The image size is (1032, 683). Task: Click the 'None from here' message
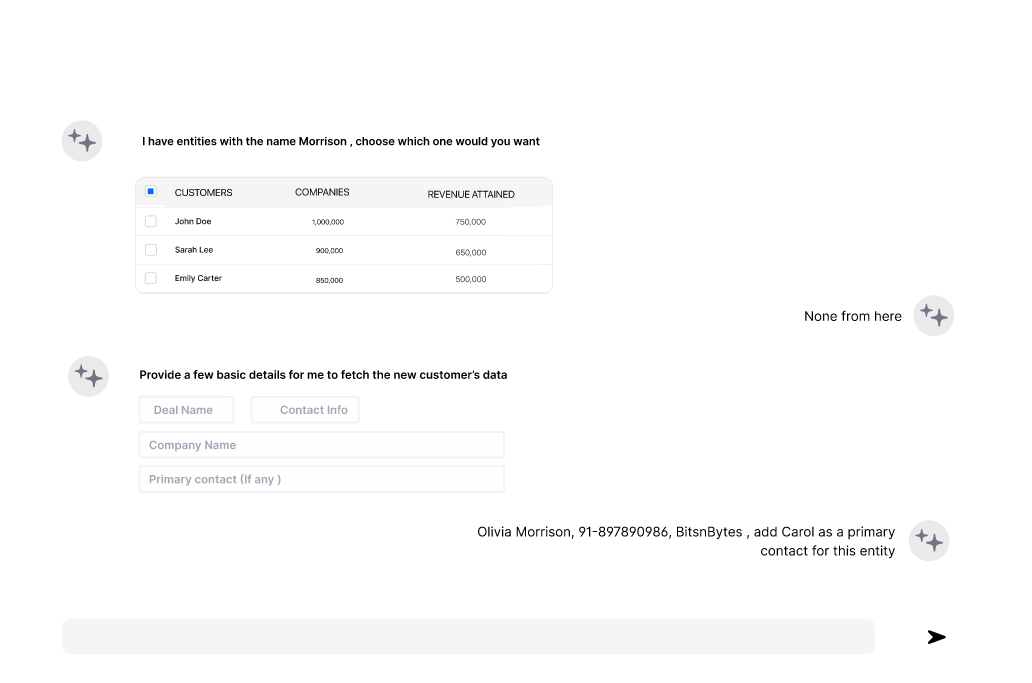852,316
